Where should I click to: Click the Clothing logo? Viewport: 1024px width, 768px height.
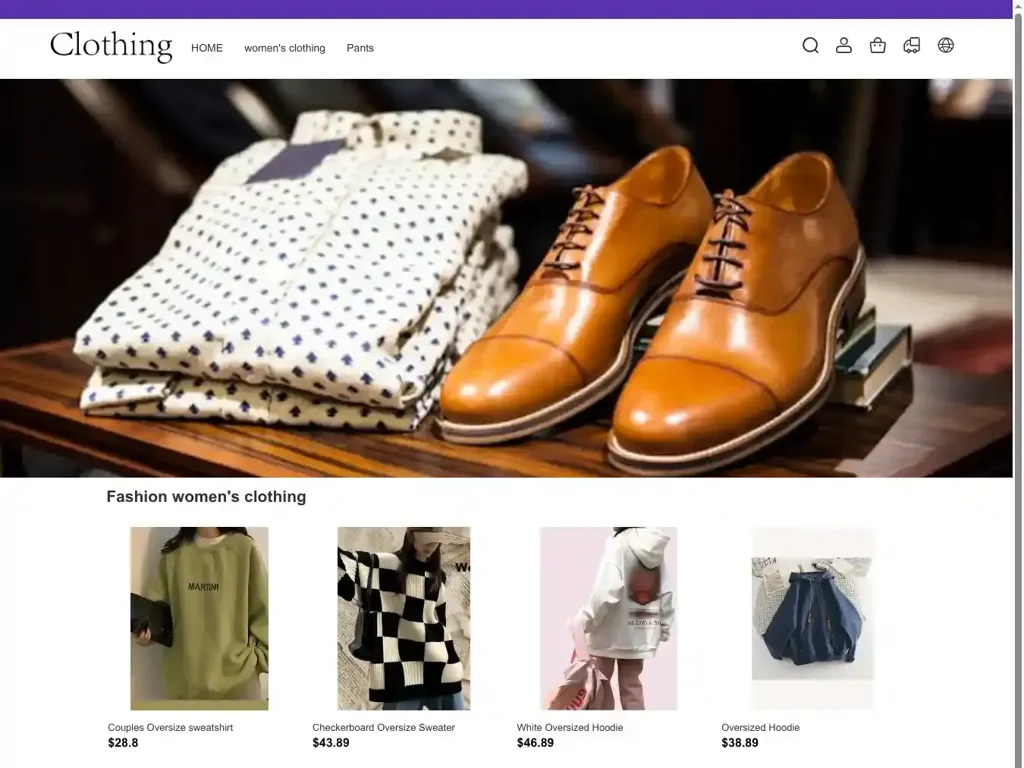pyautogui.click(x=110, y=46)
